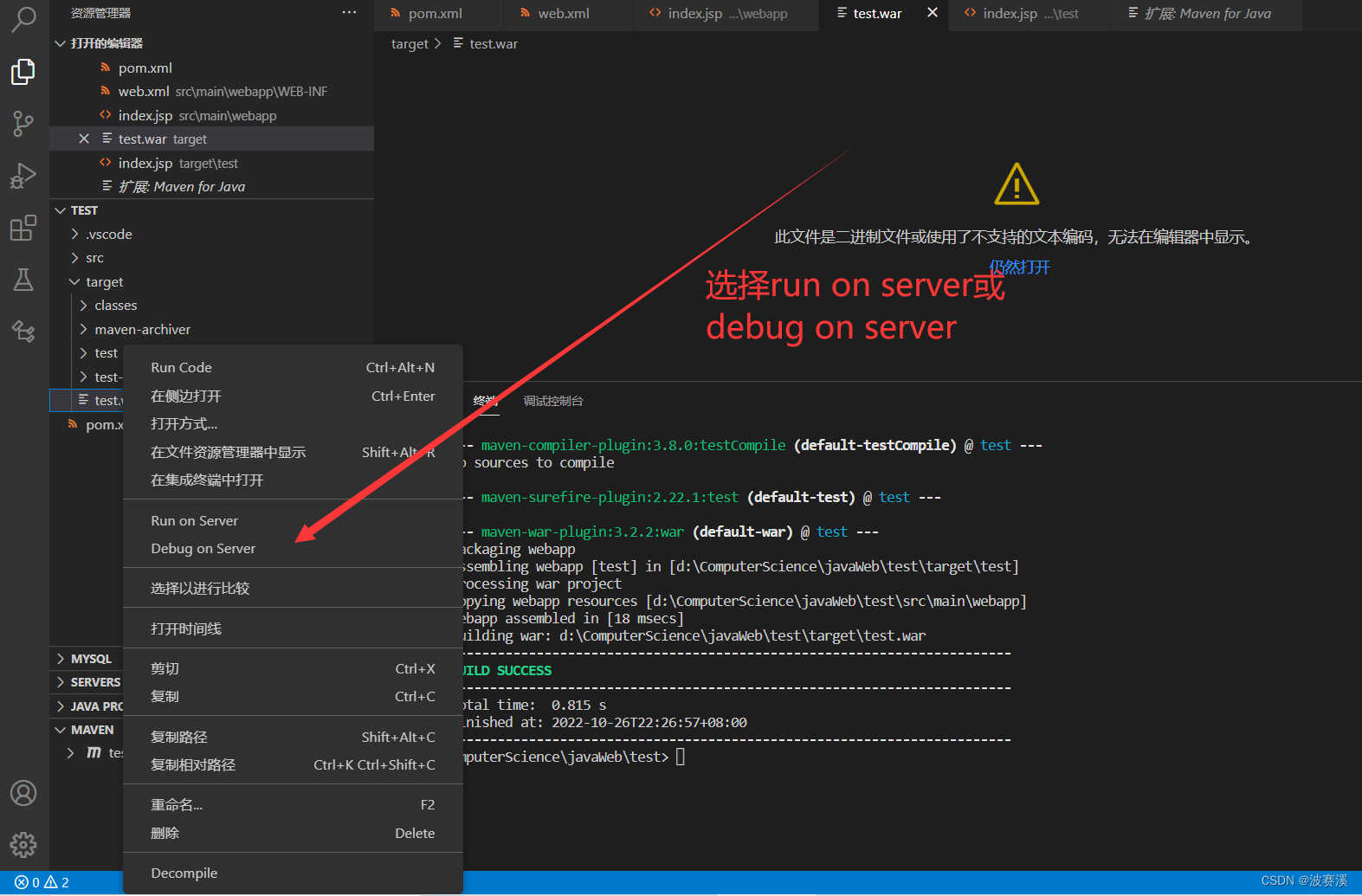Expand the .vscode folder
The image size is (1362, 896).
pyautogui.click(x=75, y=235)
